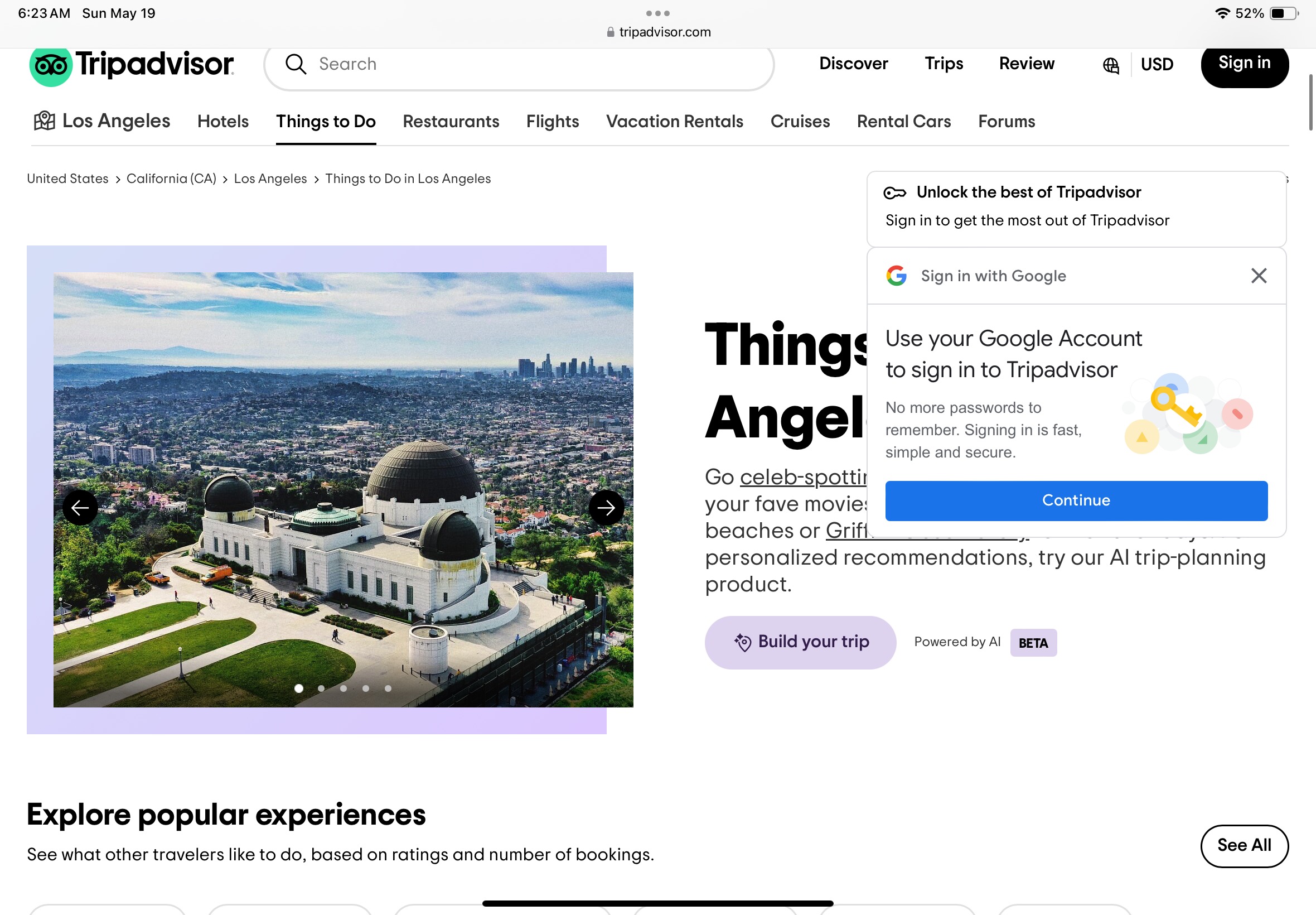Click California (CA) breadcrumb link
This screenshot has height=915, width=1316.
tap(171, 179)
